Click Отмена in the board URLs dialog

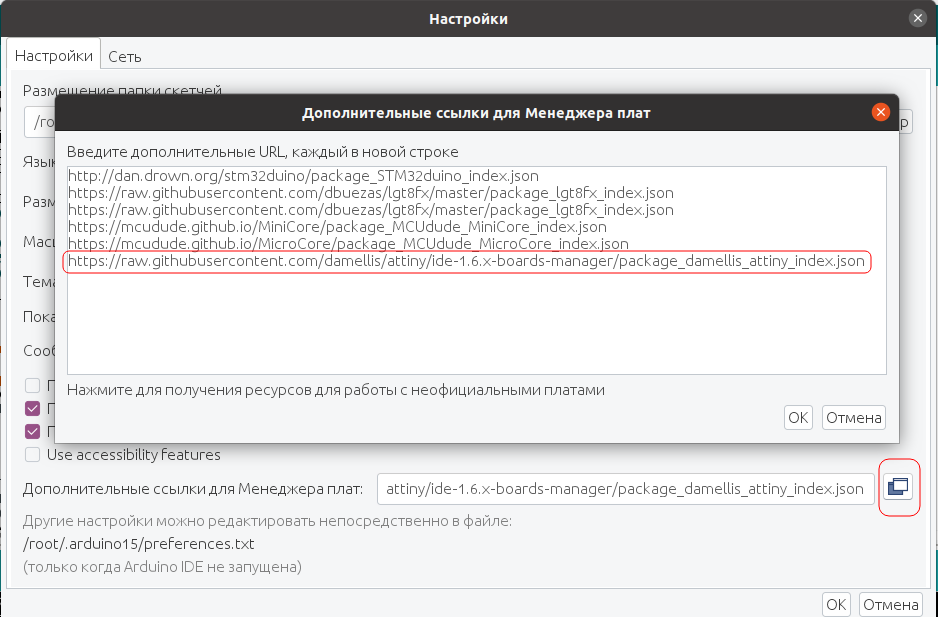click(x=854, y=417)
